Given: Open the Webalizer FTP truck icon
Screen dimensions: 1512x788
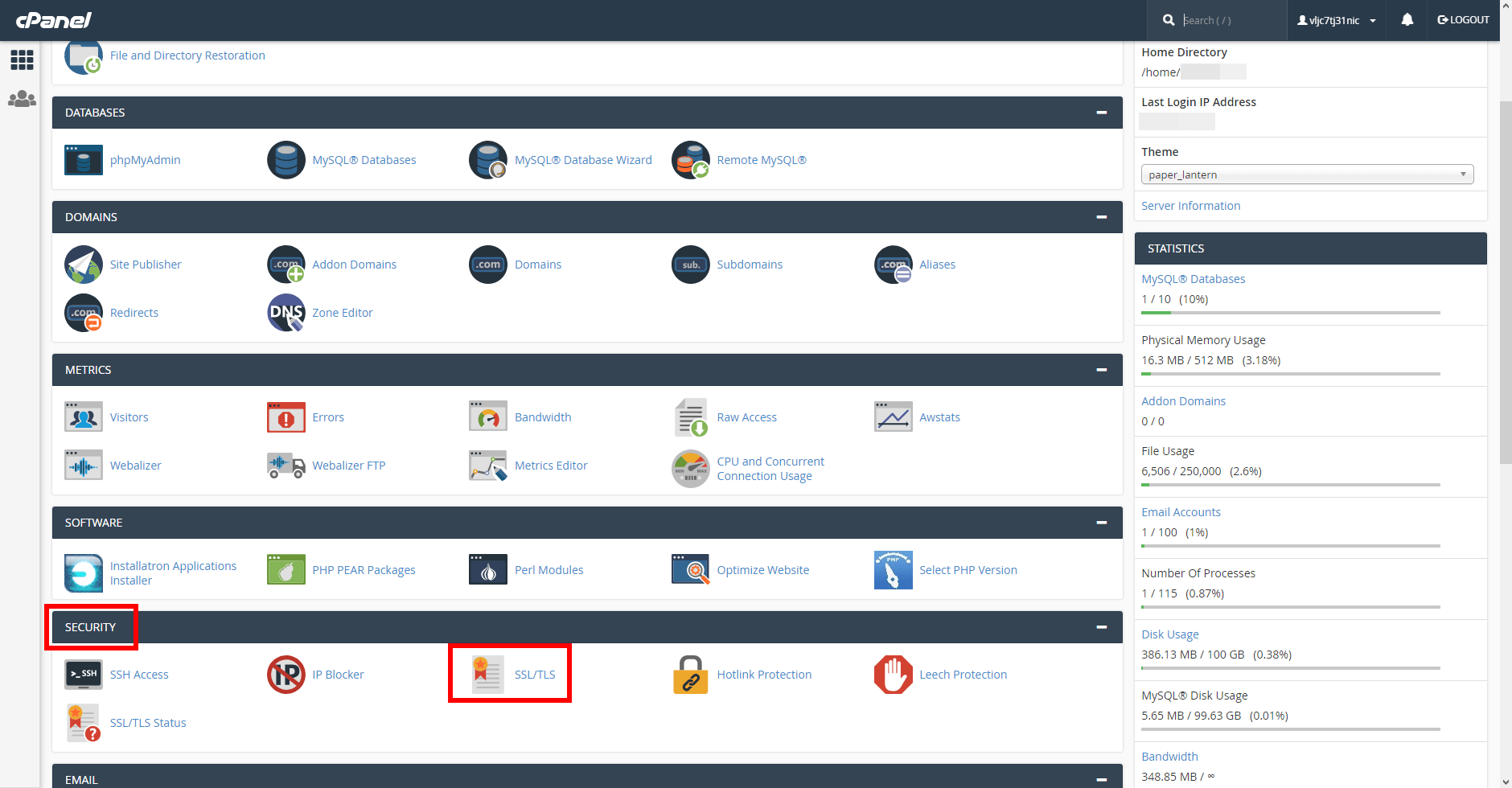Looking at the screenshot, I should (x=286, y=466).
